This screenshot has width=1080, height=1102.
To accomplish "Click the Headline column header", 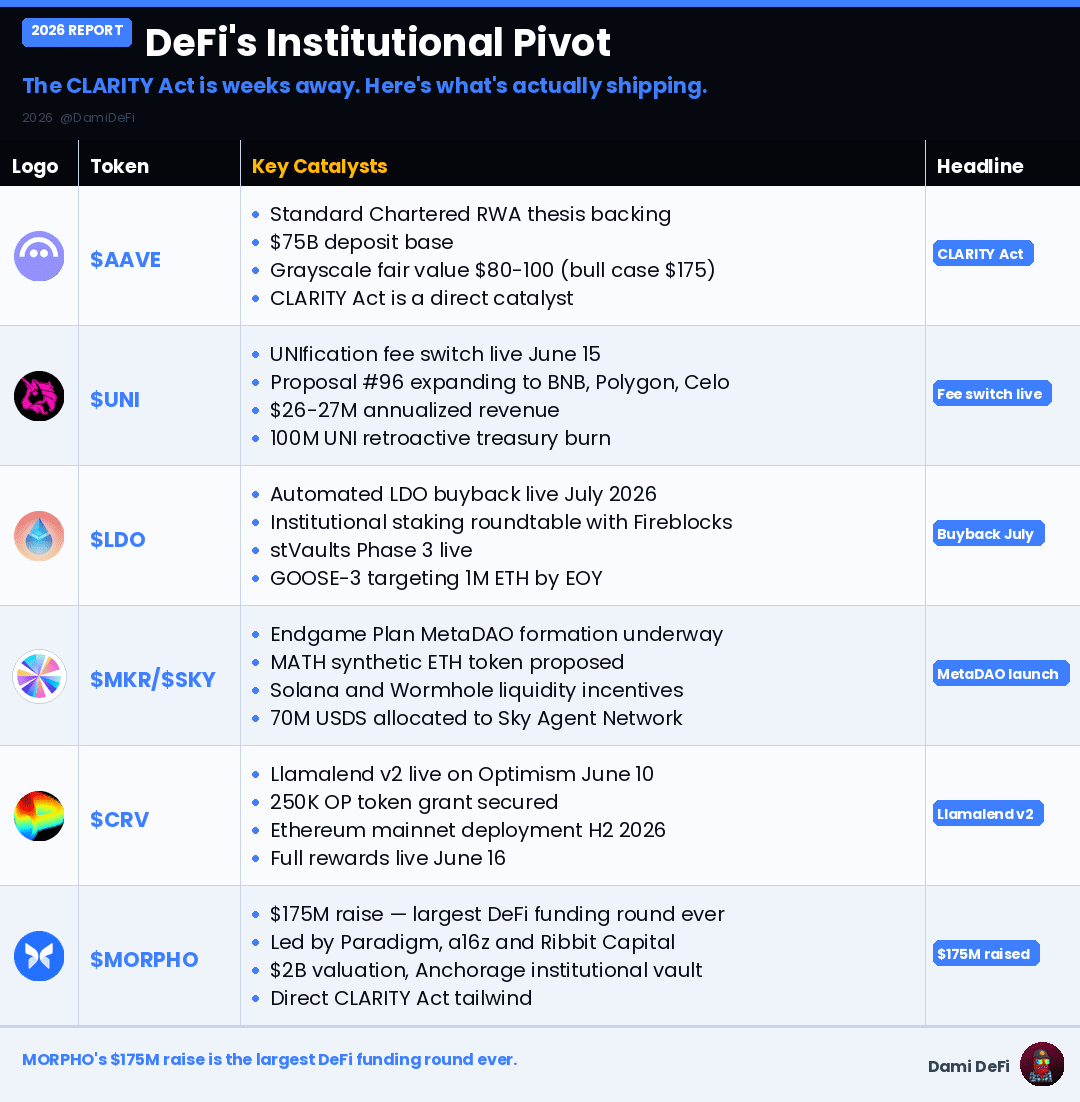I will pos(980,166).
